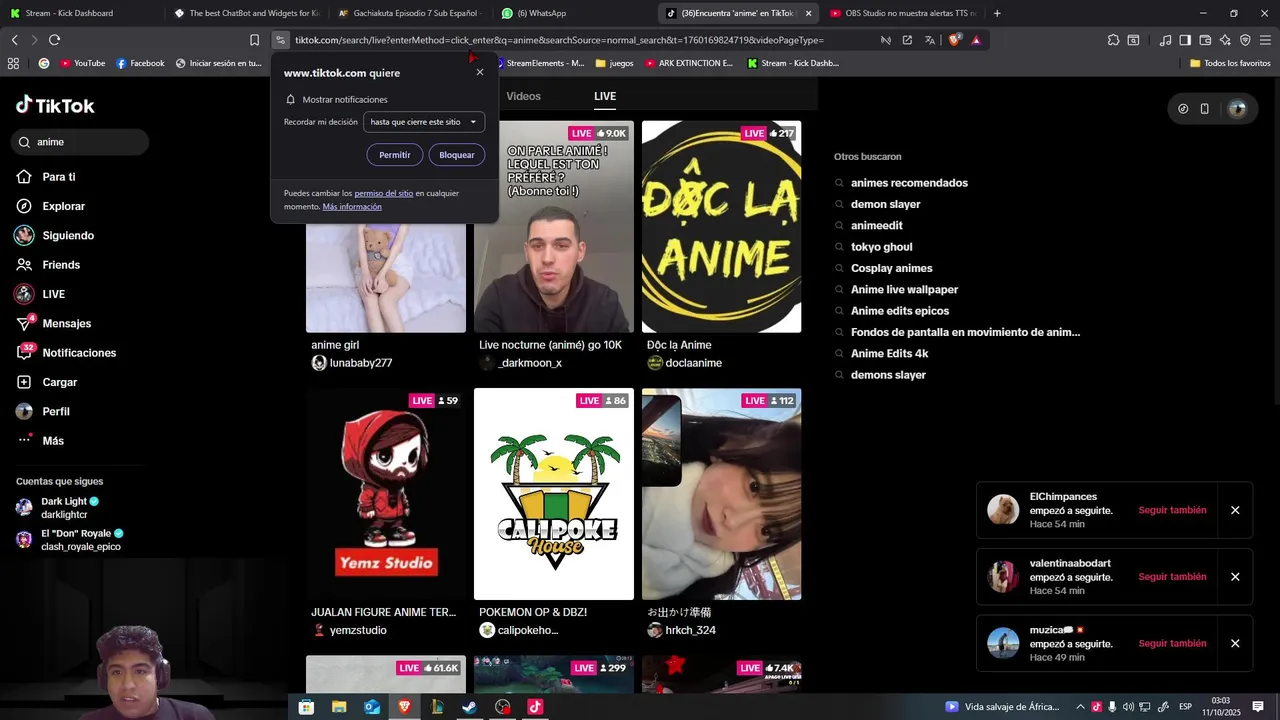Open browser extensions puzzle icon

[x=1113, y=40]
